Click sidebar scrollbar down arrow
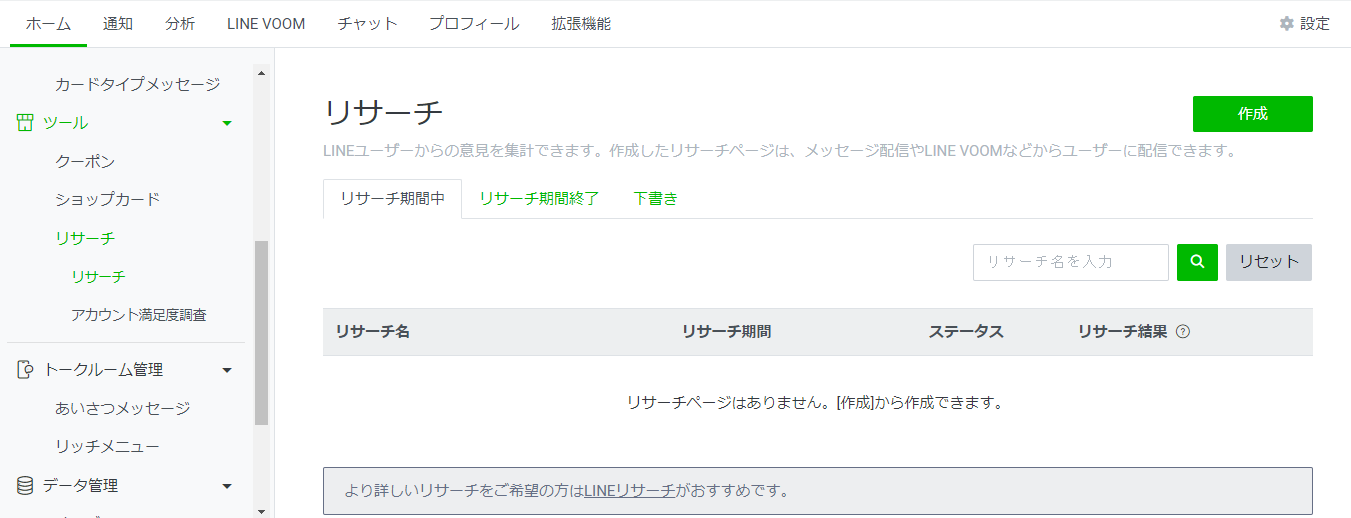This screenshot has height=518, width=1351. (262, 511)
